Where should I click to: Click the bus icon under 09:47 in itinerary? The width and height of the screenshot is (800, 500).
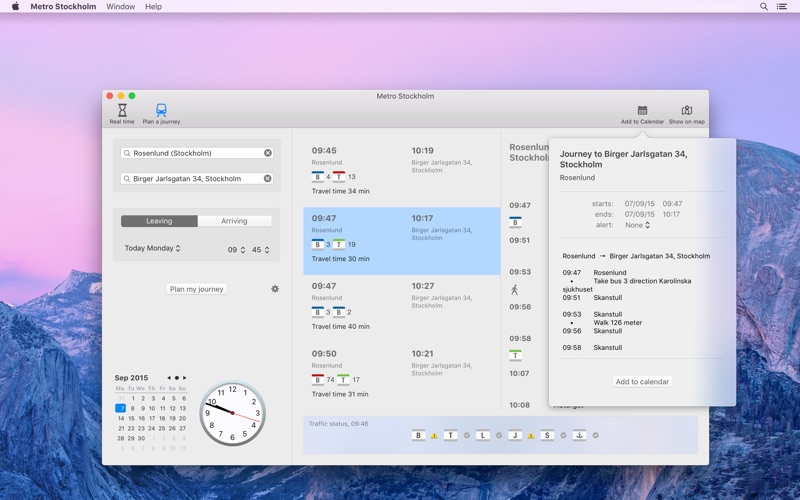click(x=515, y=222)
